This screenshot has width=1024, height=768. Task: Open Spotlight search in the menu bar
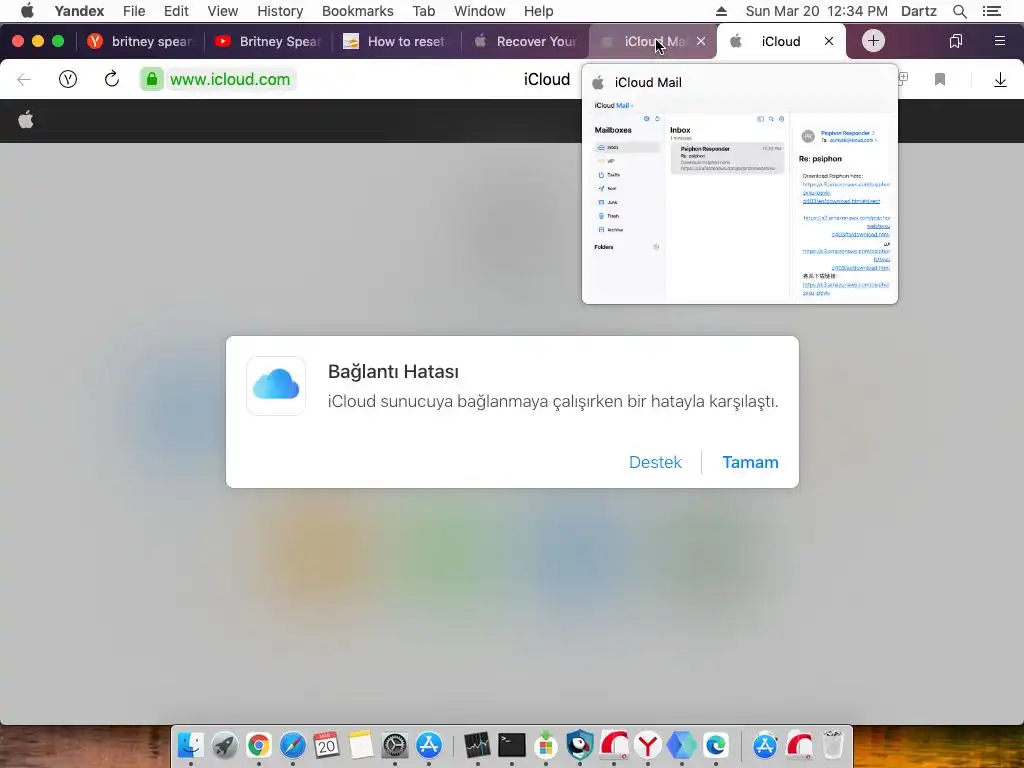click(x=959, y=11)
